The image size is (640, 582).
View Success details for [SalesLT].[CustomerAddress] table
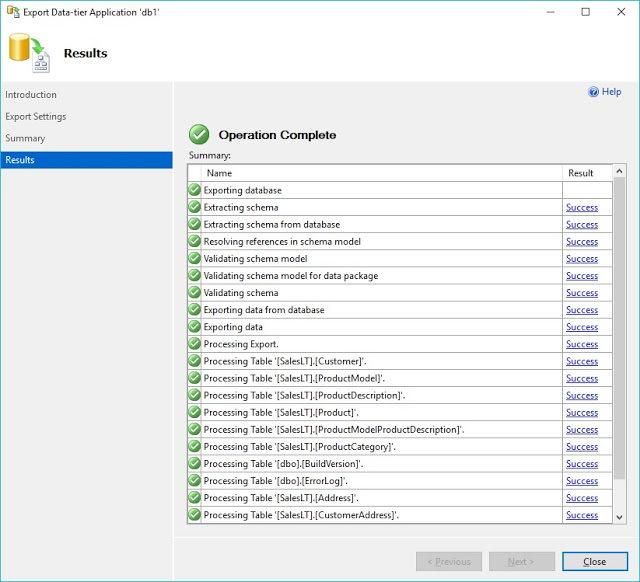582,515
